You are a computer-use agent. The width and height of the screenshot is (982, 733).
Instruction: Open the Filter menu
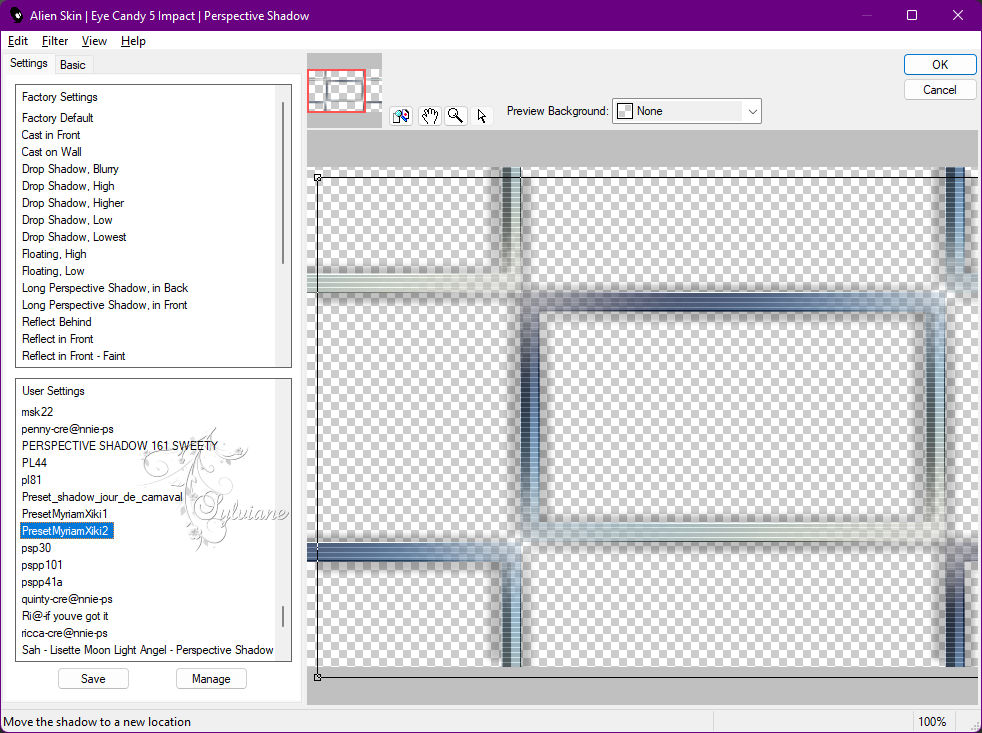54,41
